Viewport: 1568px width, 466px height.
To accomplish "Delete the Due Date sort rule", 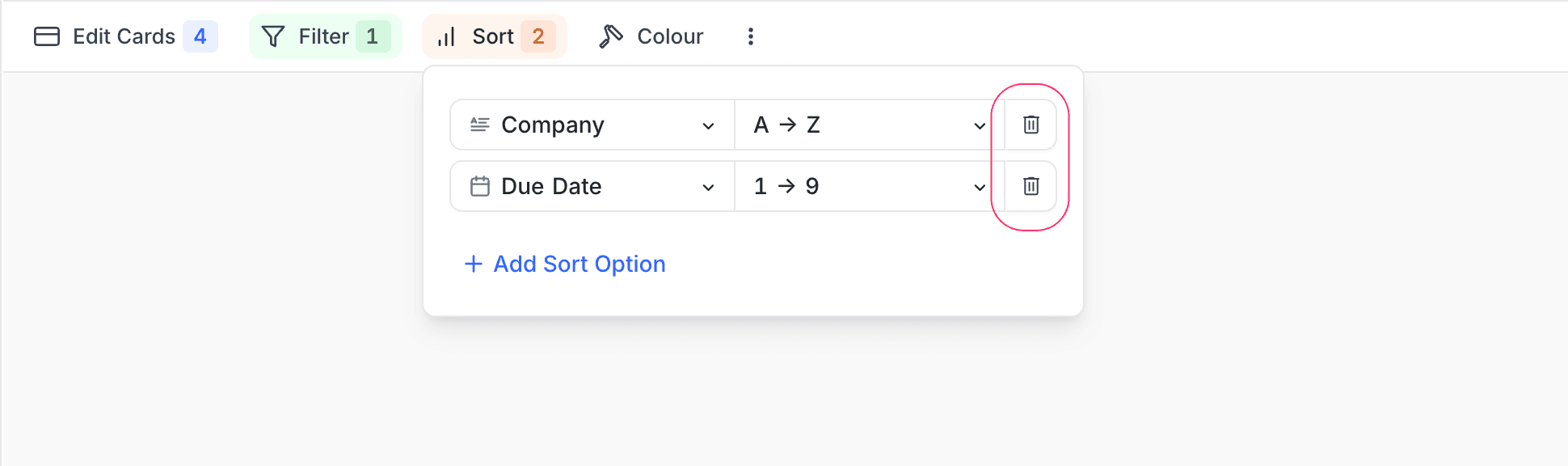I will (1031, 186).
